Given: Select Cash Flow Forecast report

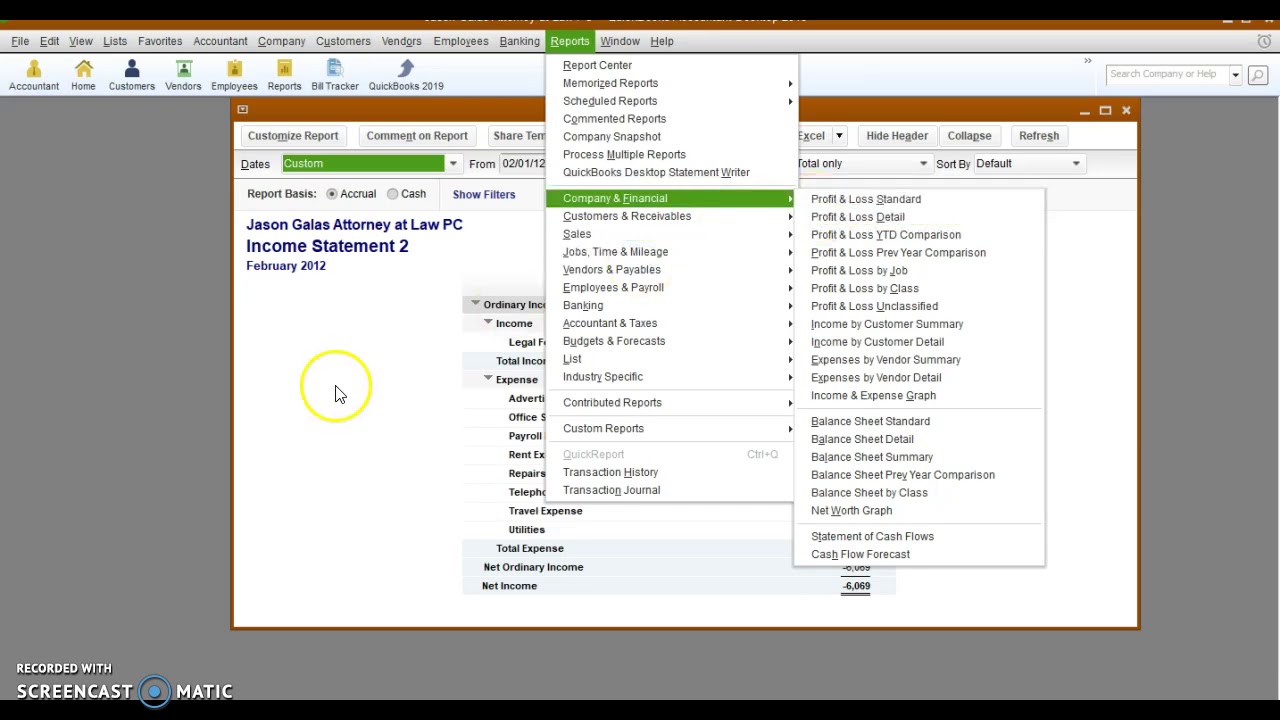Looking at the screenshot, I should (860, 554).
